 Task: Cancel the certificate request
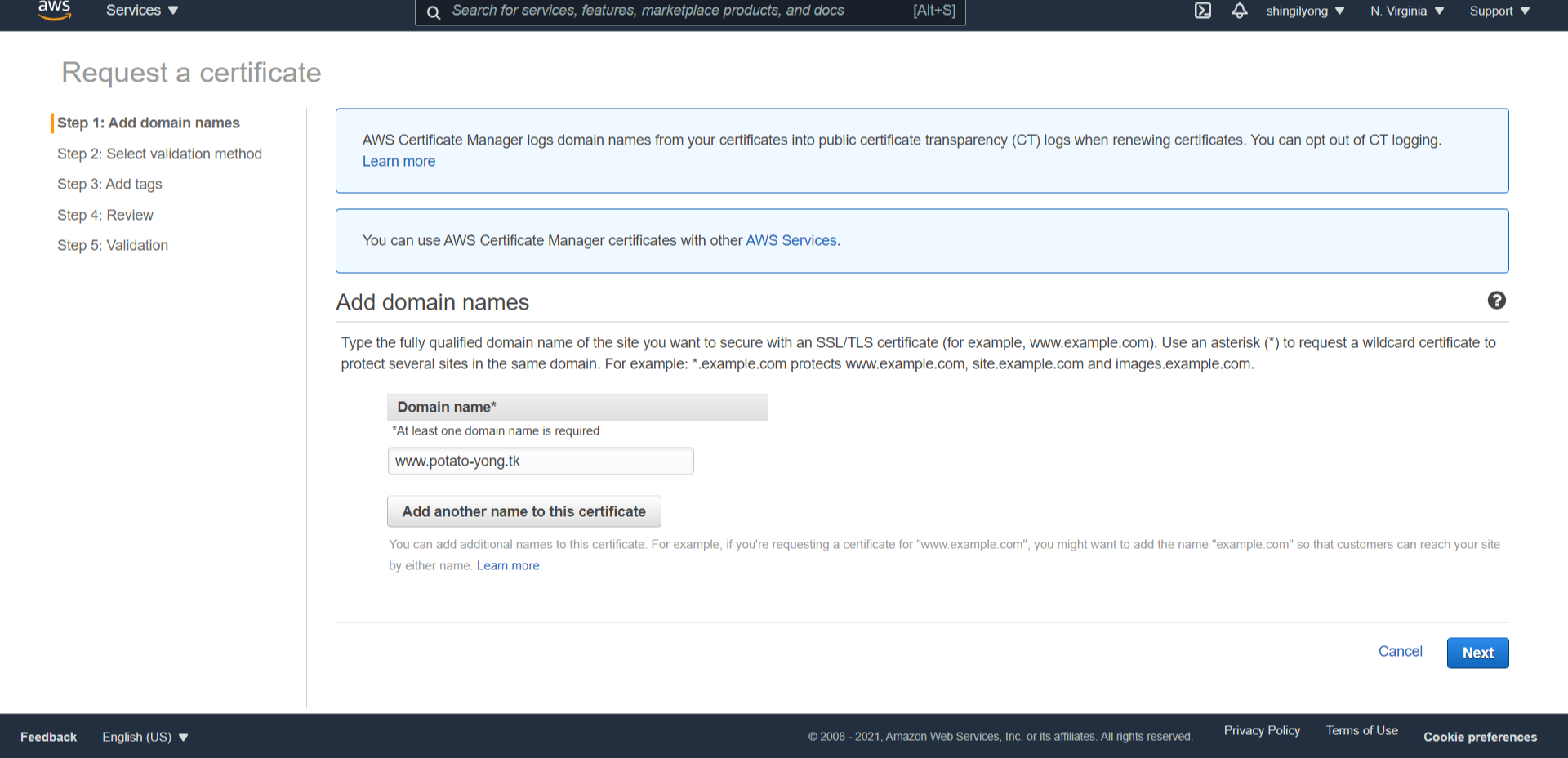pos(1400,651)
